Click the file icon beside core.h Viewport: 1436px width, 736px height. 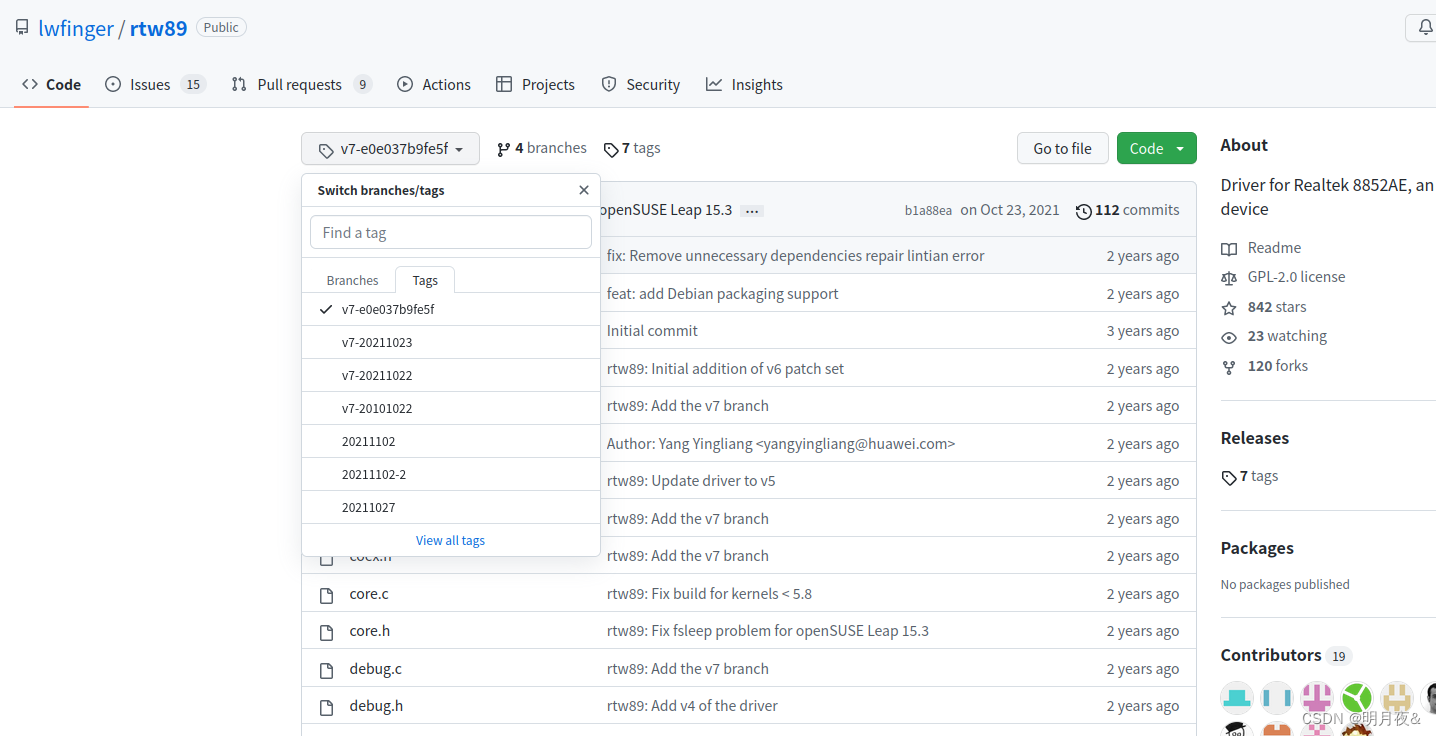(x=326, y=632)
